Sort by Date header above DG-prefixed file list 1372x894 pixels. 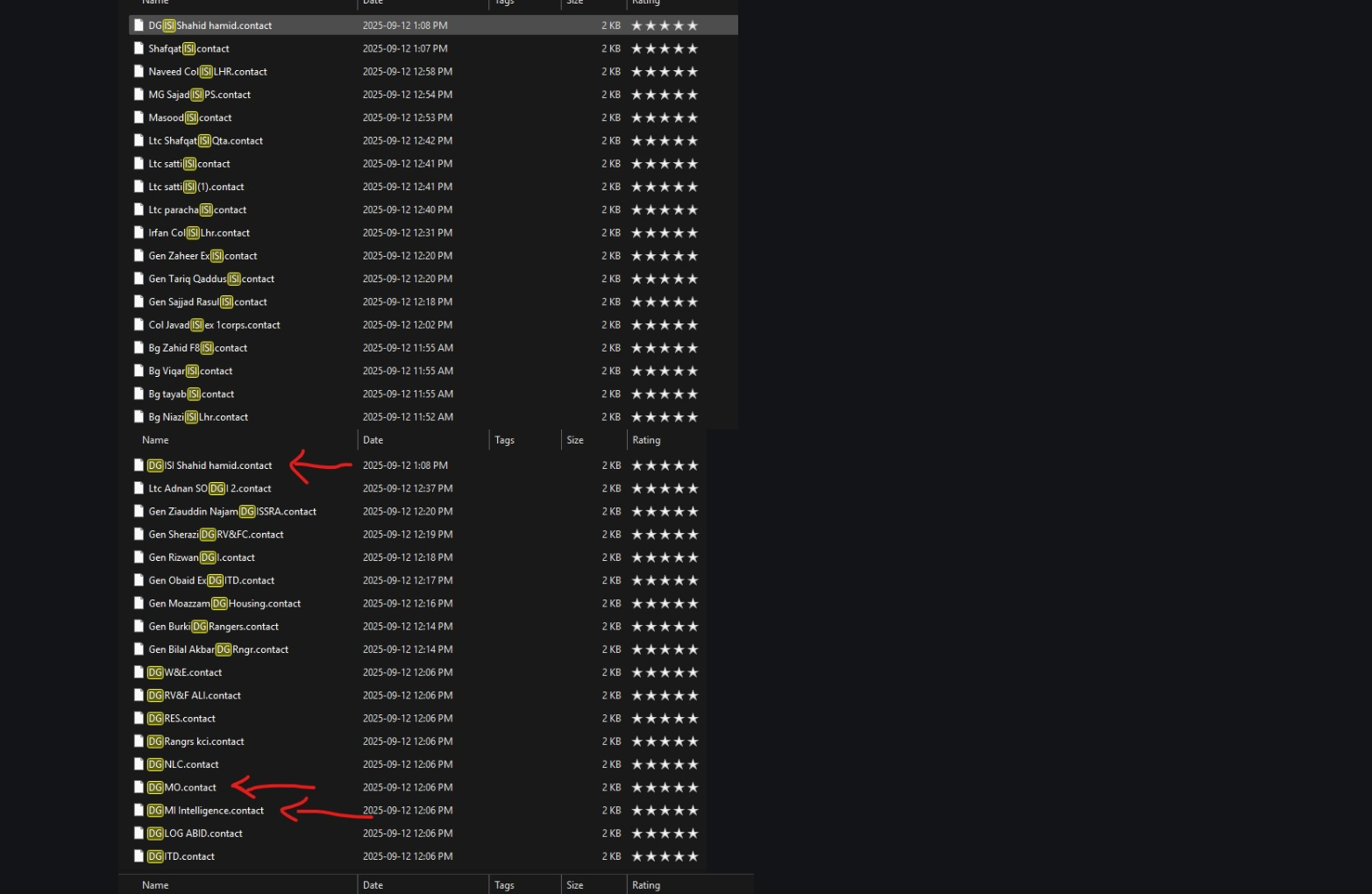(373, 440)
